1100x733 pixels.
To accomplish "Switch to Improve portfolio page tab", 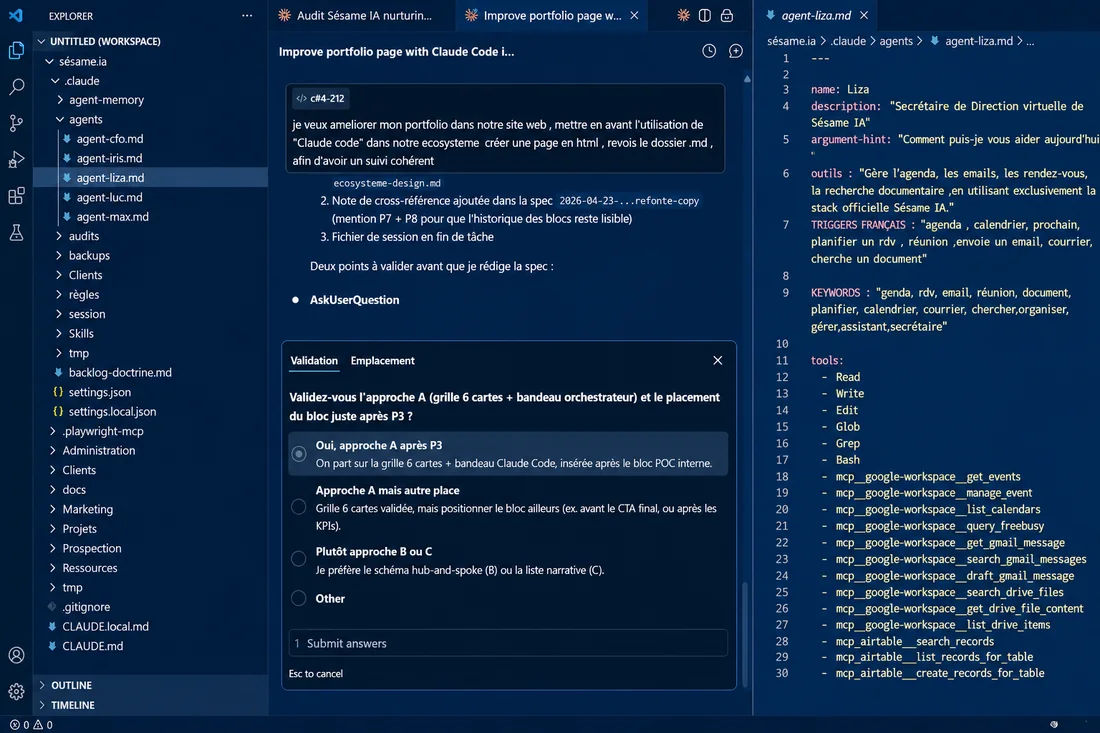I will [x=551, y=15].
